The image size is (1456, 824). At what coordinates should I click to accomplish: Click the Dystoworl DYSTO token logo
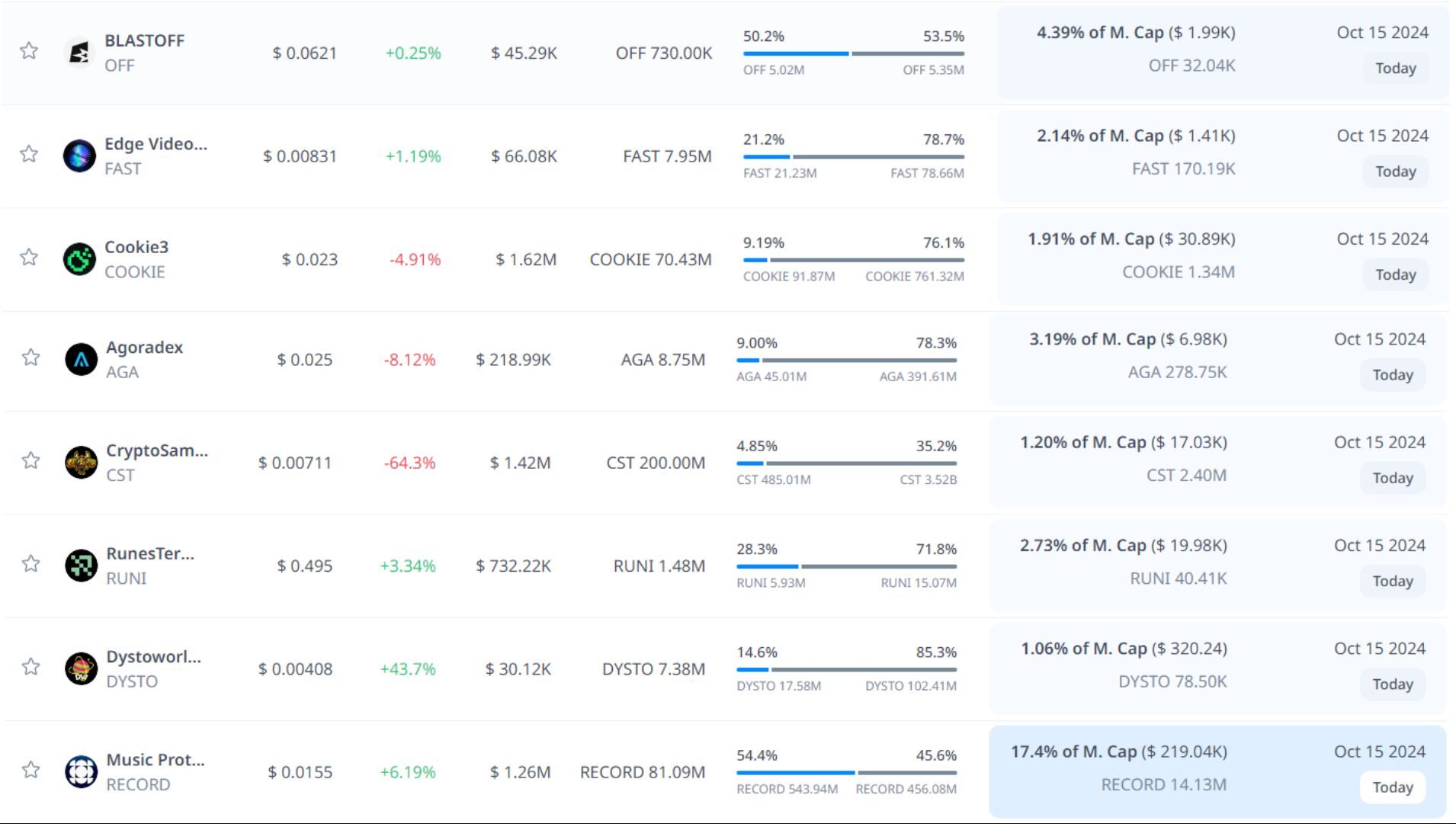tap(81, 668)
